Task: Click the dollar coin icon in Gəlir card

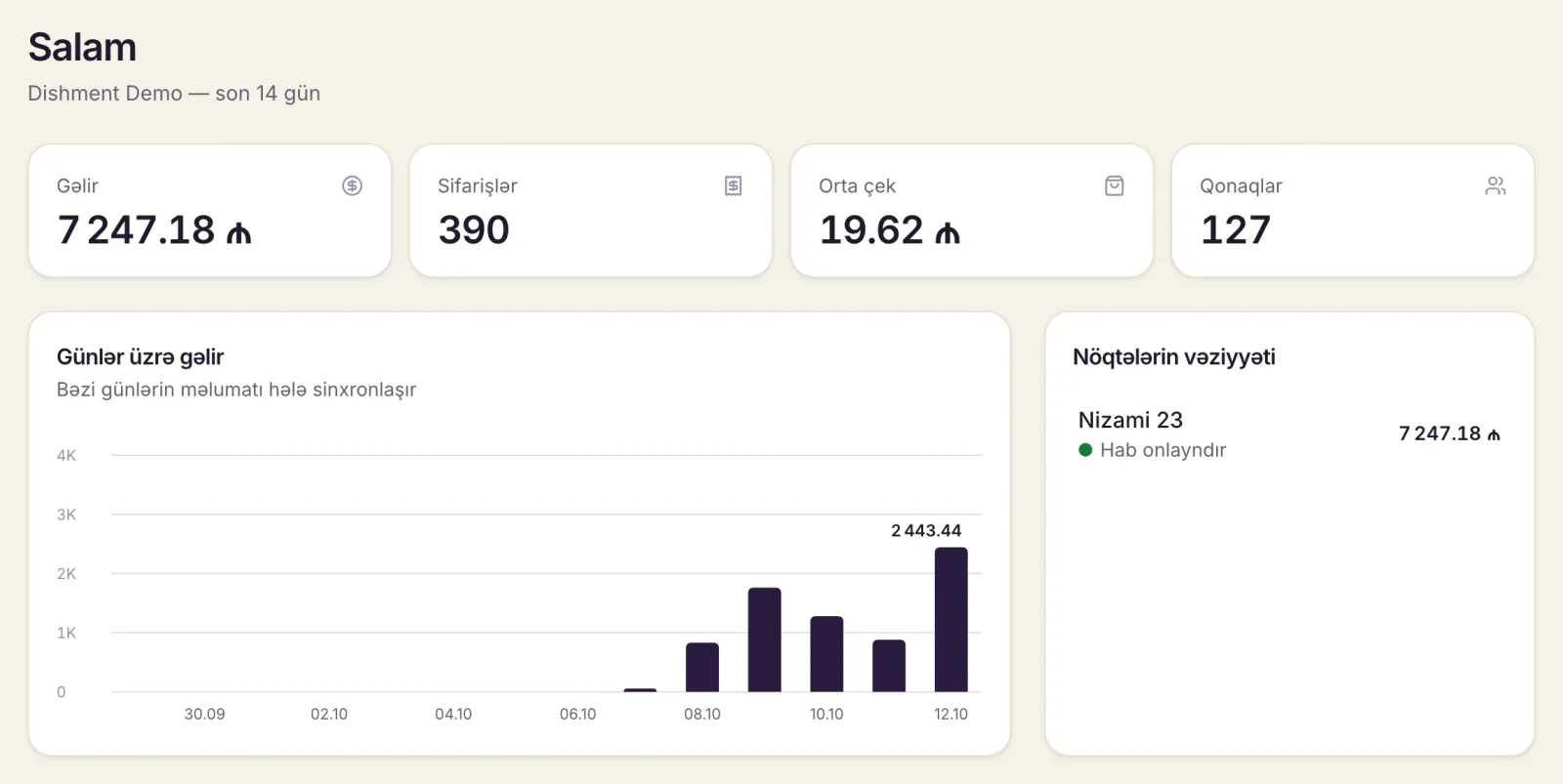Action: tap(352, 186)
